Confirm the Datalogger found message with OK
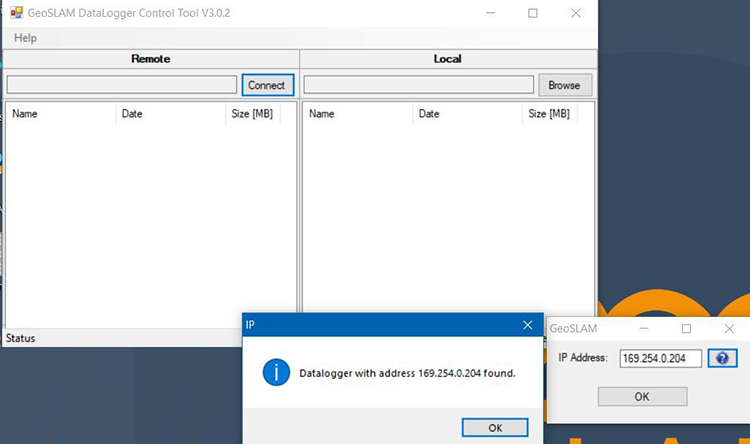Viewport: 750px width, 444px height. point(495,428)
